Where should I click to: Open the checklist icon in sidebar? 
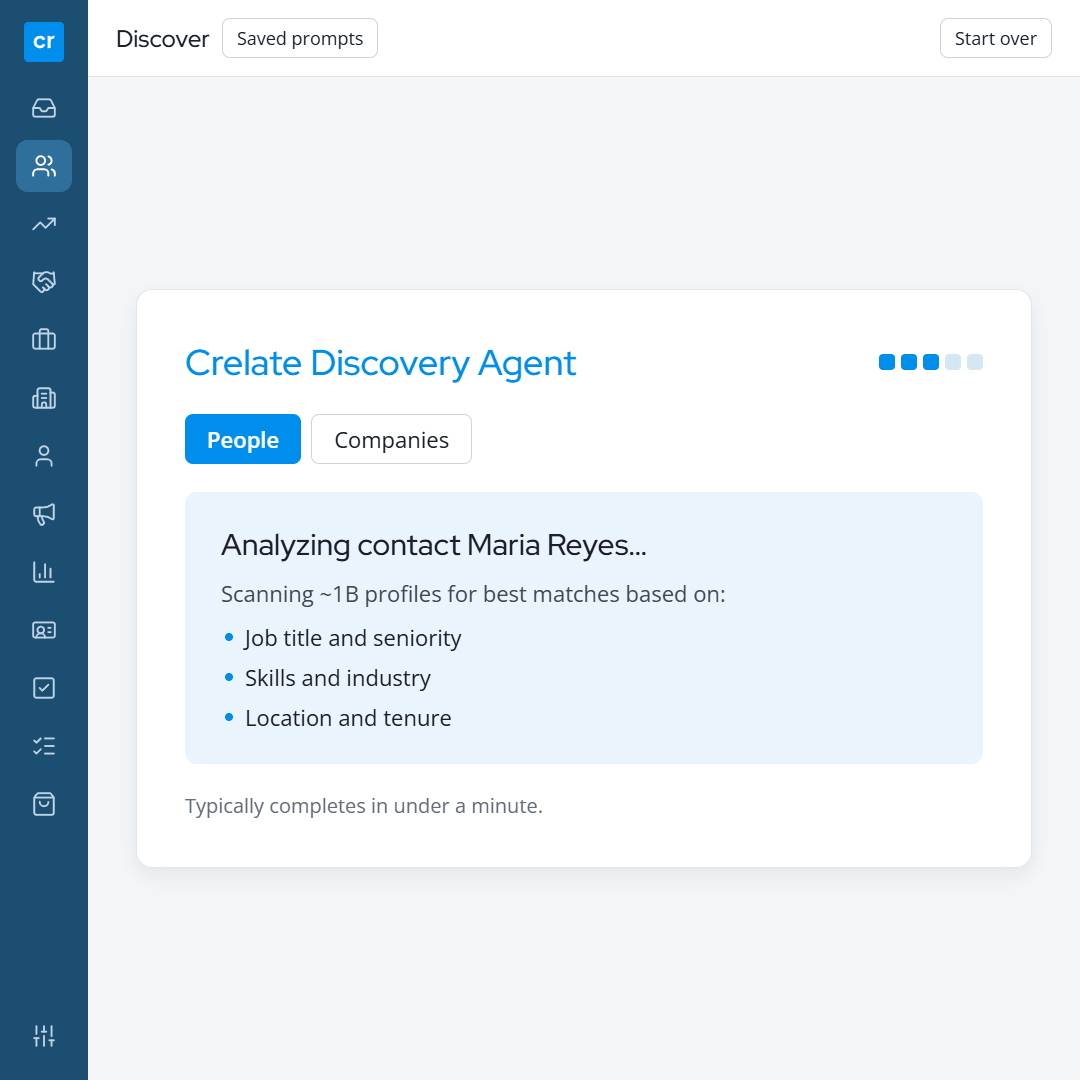(x=43, y=746)
